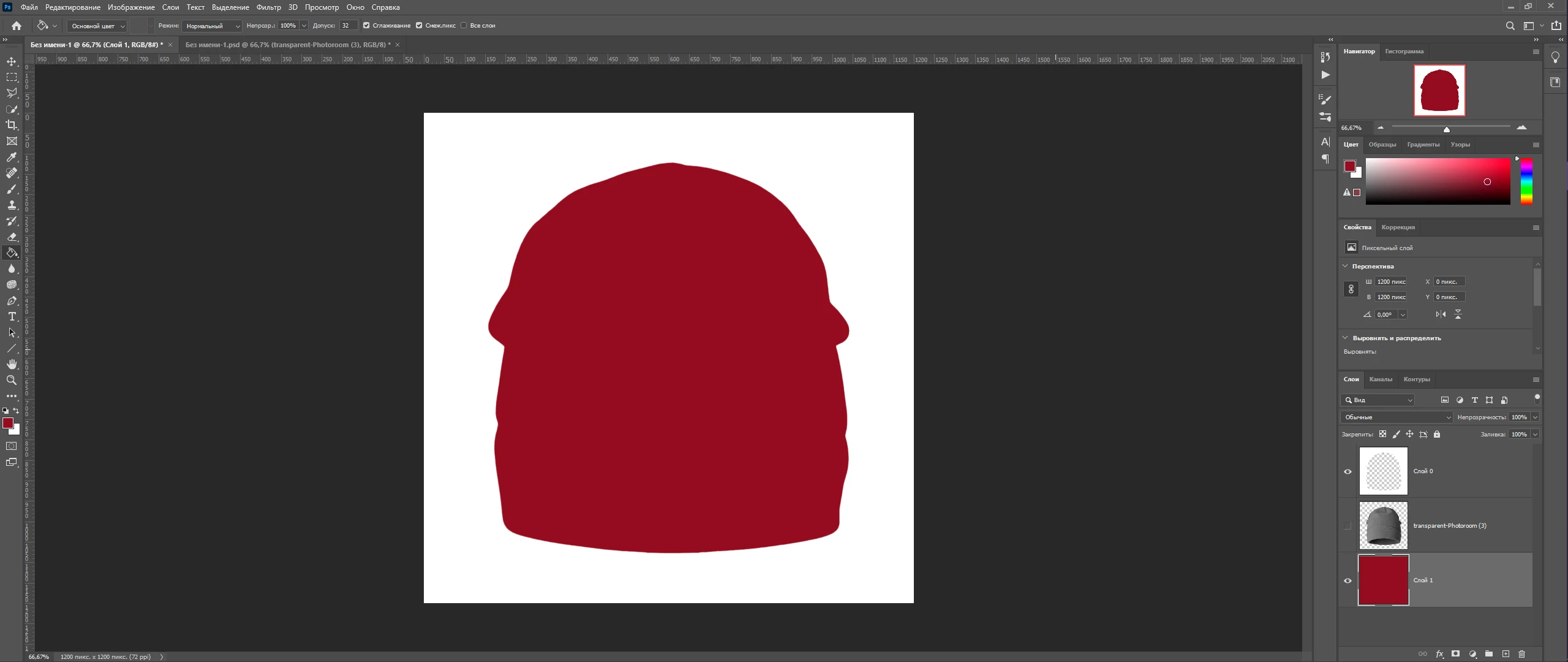Image resolution: width=1568 pixels, height=662 pixels.
Task: Collapse the Перспектива section
Action: coord(1345,266)
